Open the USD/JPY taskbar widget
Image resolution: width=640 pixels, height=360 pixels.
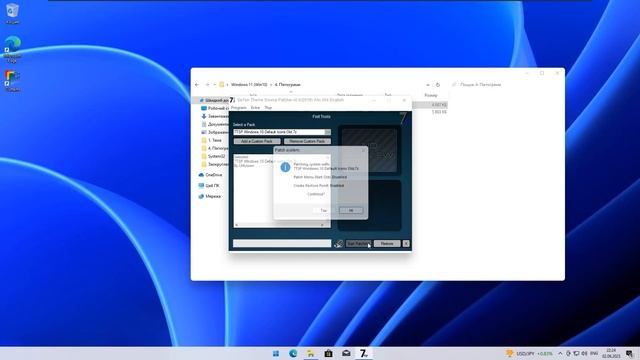point(529,353)
